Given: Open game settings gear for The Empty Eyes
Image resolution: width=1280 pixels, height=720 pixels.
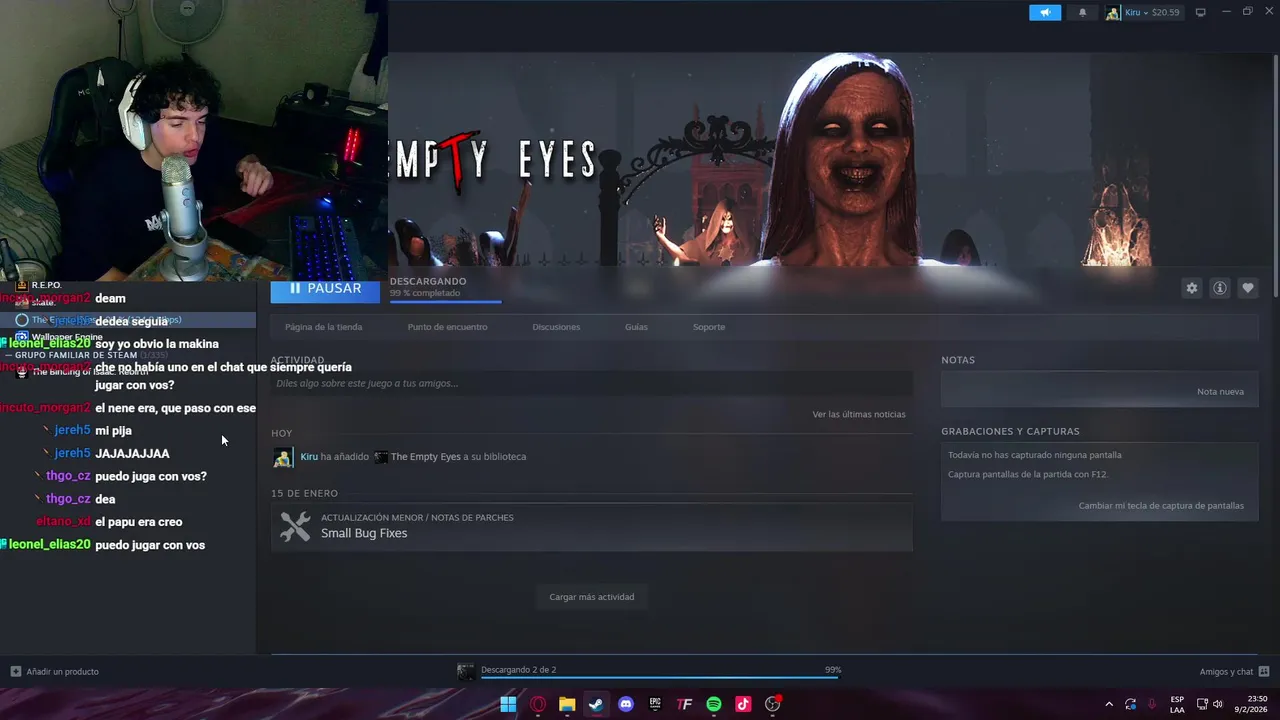Looking at the screenshot, I should 1192,288.
